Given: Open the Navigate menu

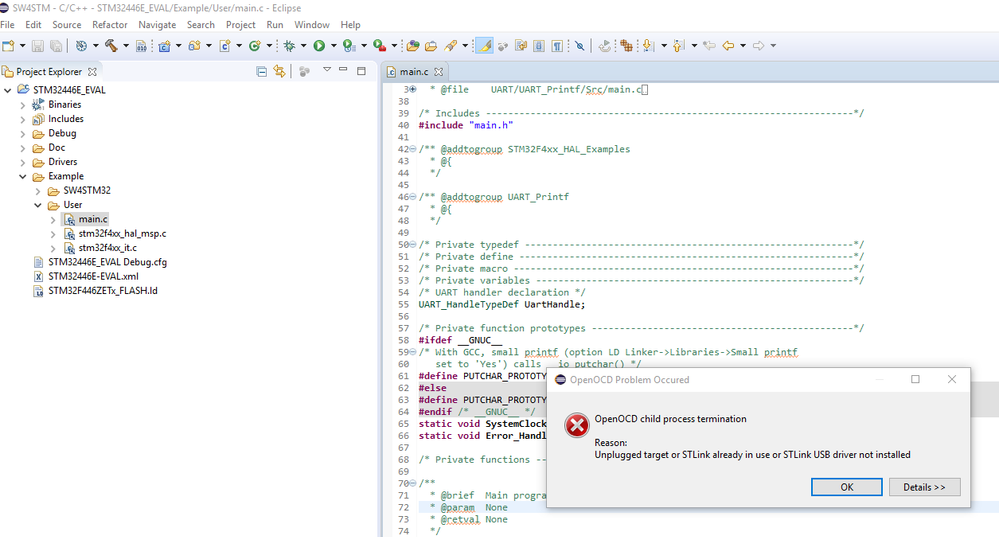Looking at the screenshot, I should tap(157, 25).
